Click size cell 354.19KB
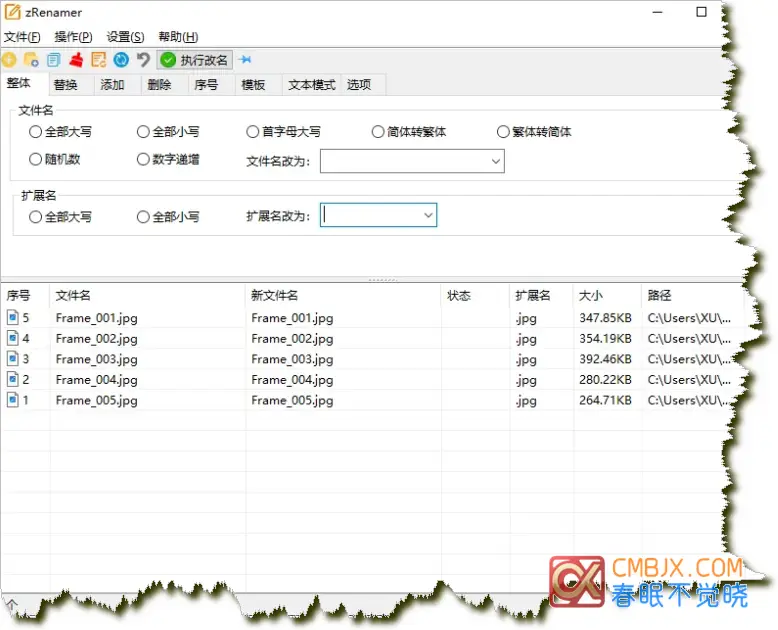This screenshot has width=778, height=630. click(605, 338)
